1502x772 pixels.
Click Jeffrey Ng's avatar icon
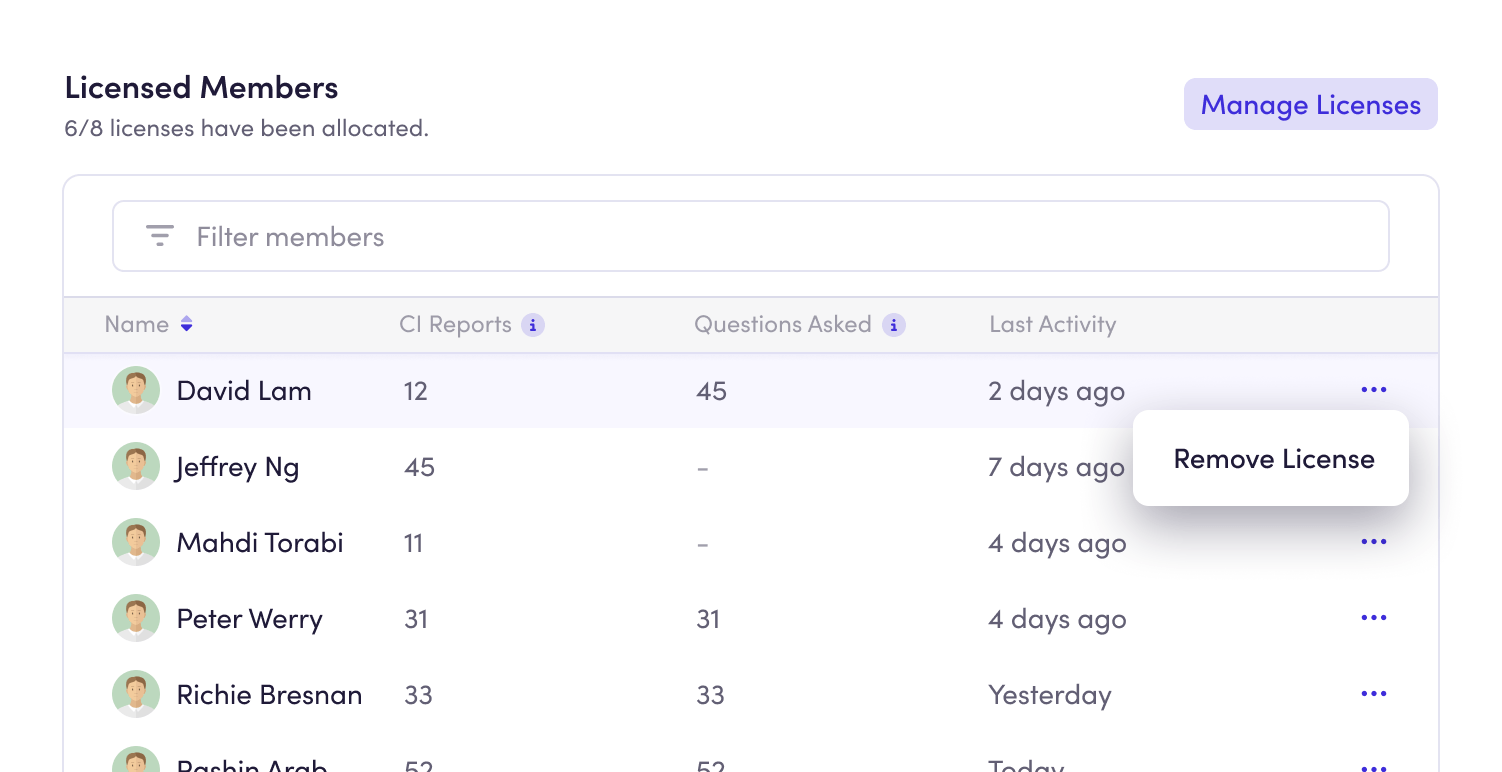tap(136, 466)
